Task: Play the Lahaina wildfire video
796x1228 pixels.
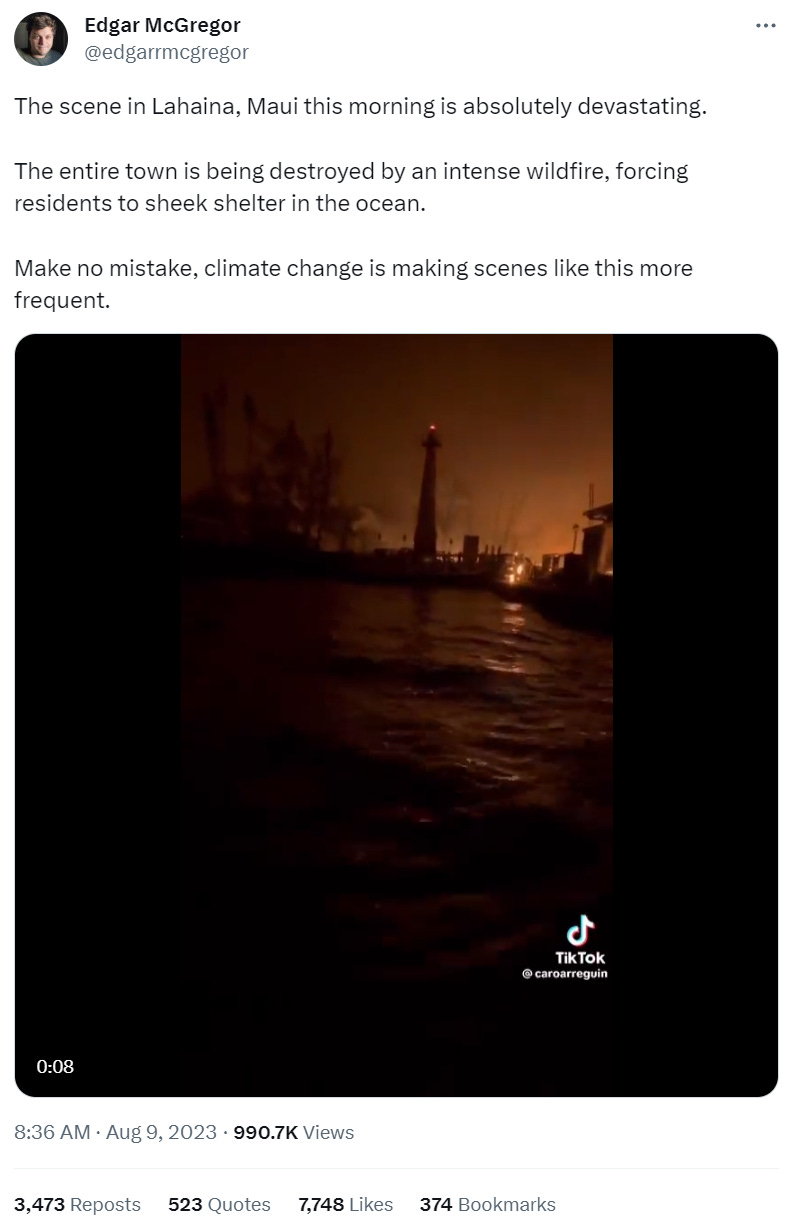Action: pyautogui.click(x=397, y=715)
